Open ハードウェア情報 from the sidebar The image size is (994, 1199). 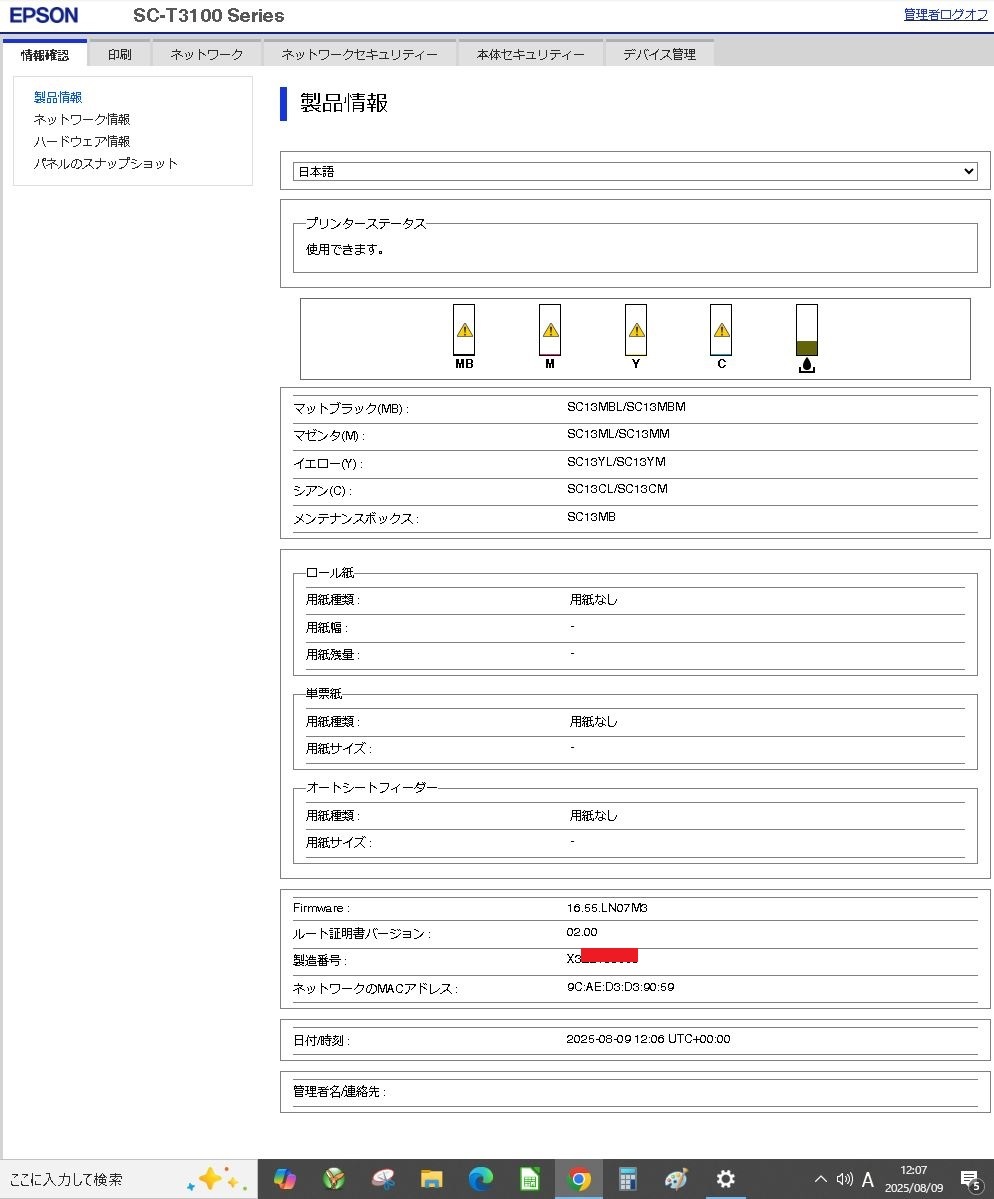pyautogui.click(x=82, y=140)
